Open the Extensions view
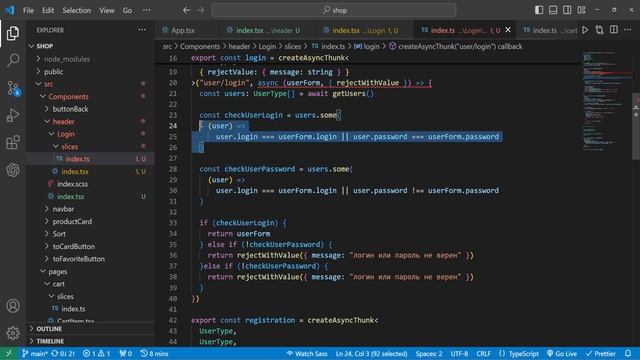 click(13, 142)
